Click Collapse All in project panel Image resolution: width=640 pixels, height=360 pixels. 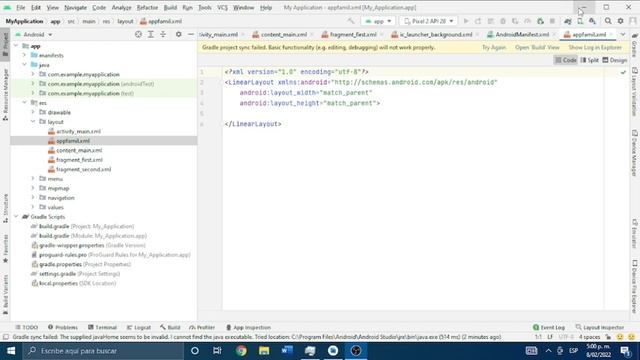[x=163, y=35]
